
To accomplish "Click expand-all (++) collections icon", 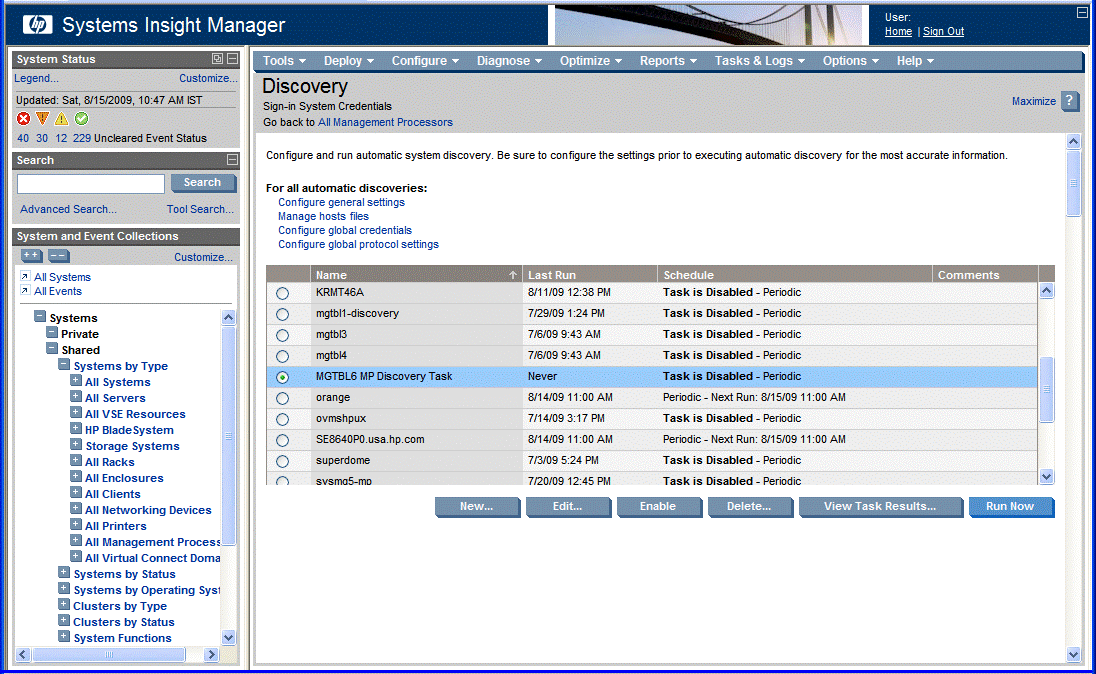I will click(31, 256).
